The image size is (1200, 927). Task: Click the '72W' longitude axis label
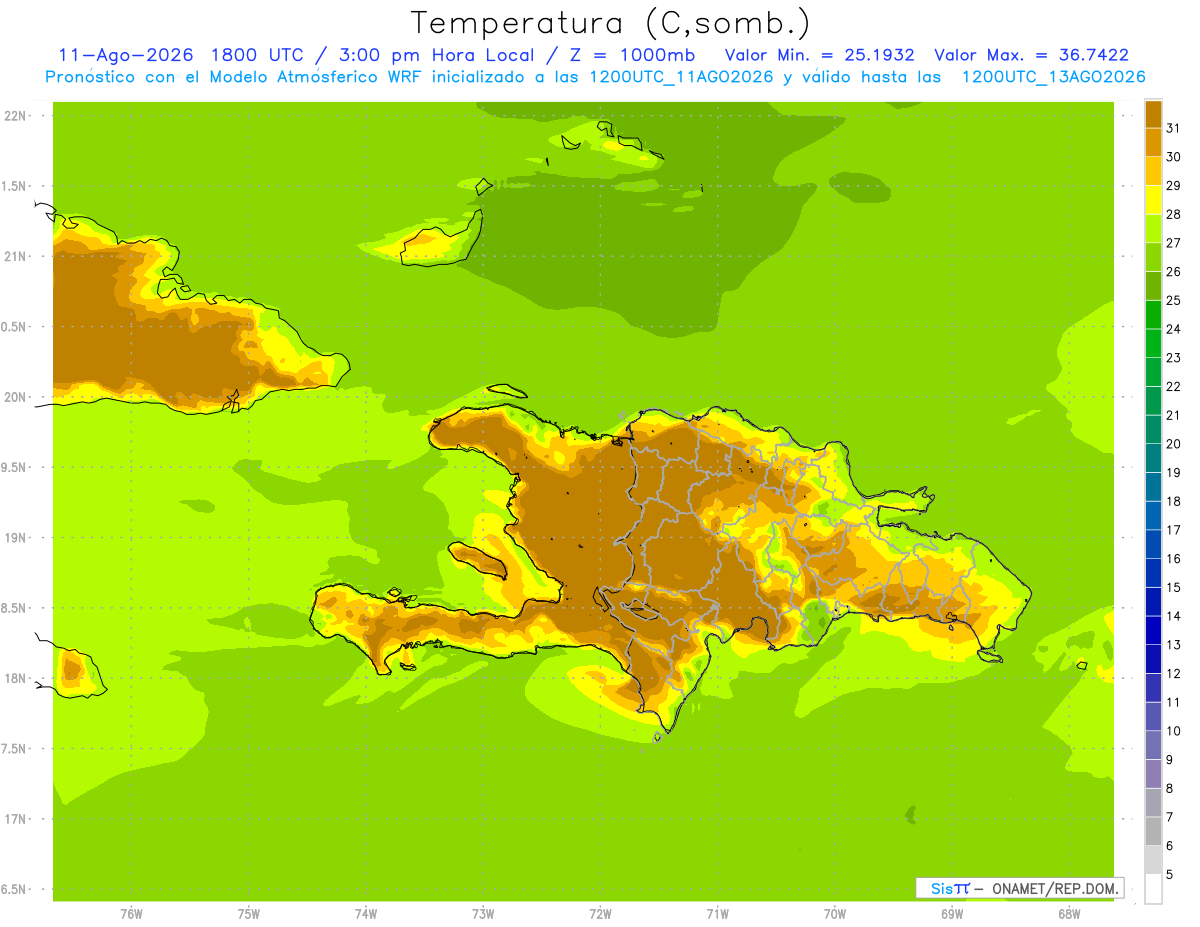click(600, 914)
